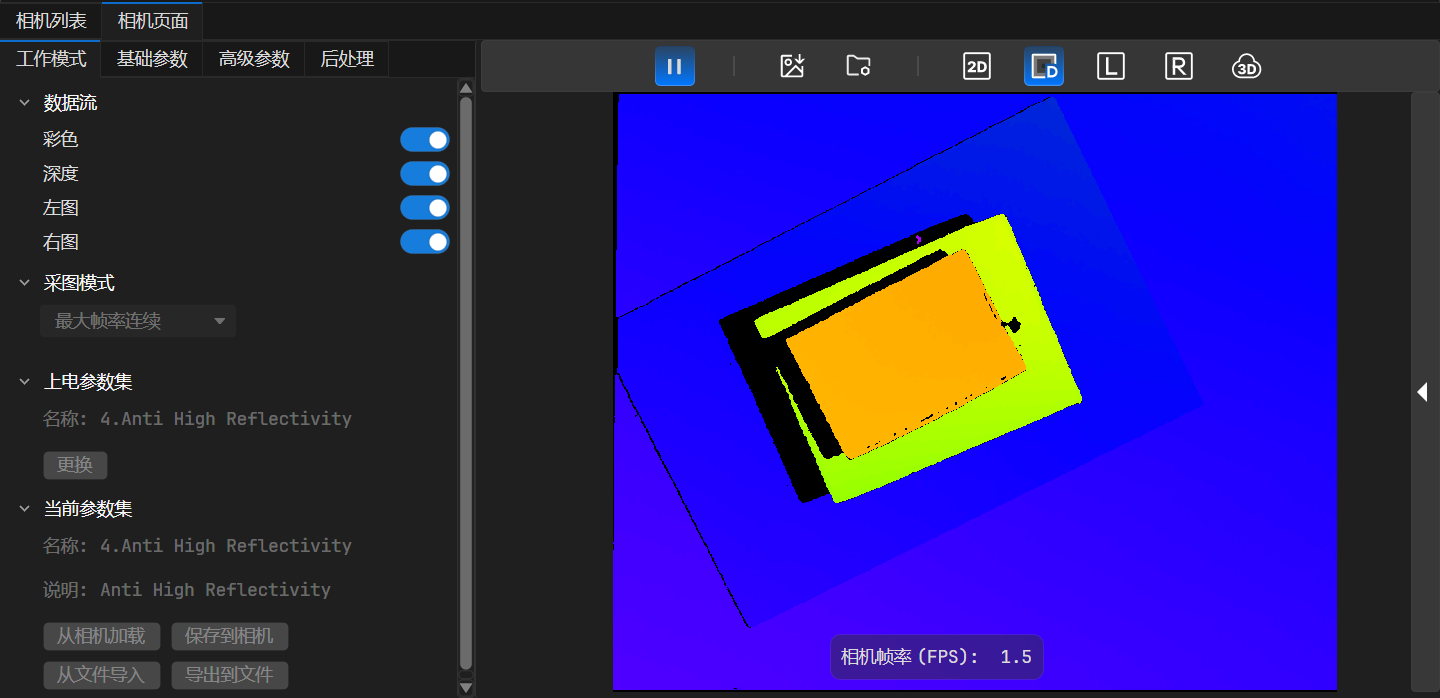Switch to 2D color view
1440x698 pixels.
click(x=976, y=67)
